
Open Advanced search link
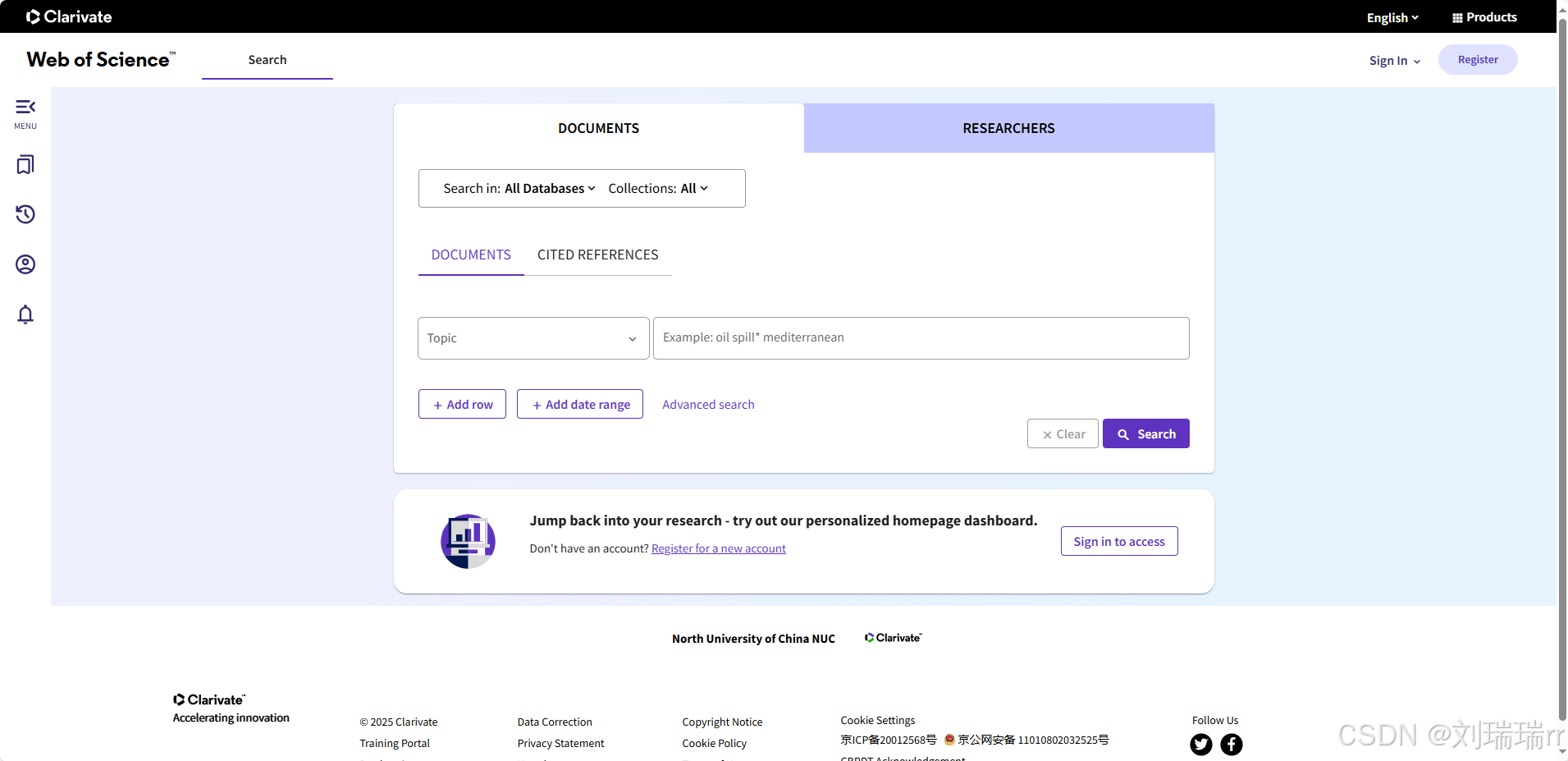[x=708, y=405]
